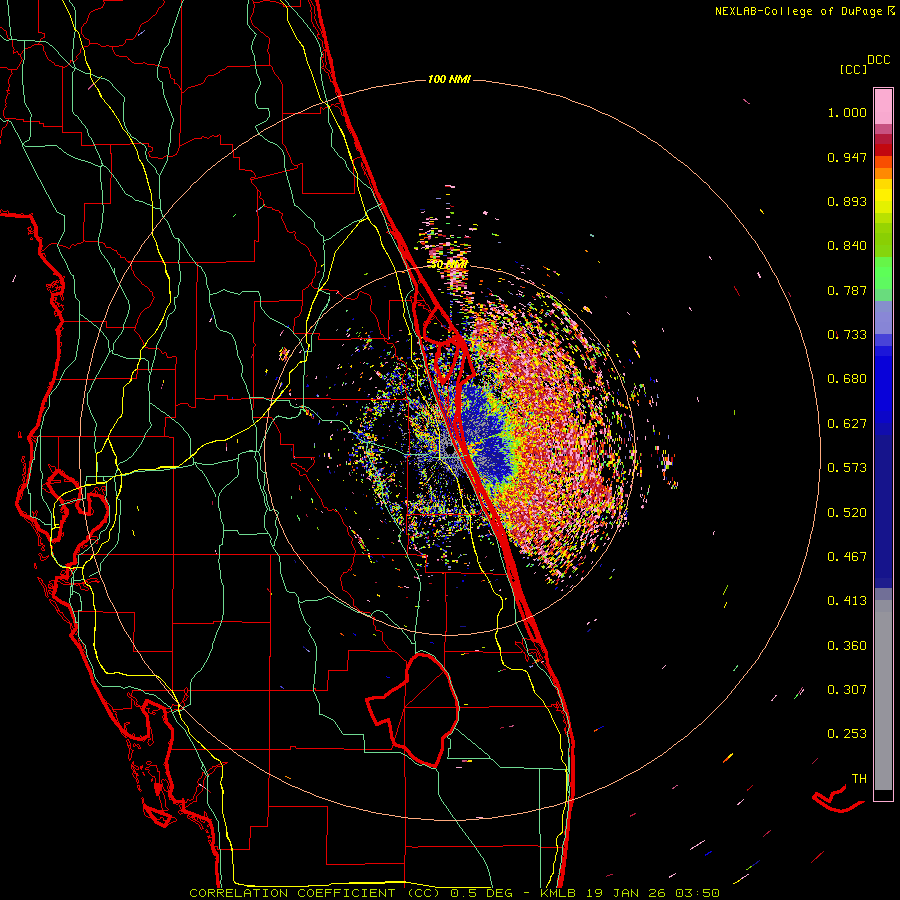The width and height of the screenshot is (900, 900).
Task: Pick the red color bar segment near 0.947
Action: coord(883,150)
